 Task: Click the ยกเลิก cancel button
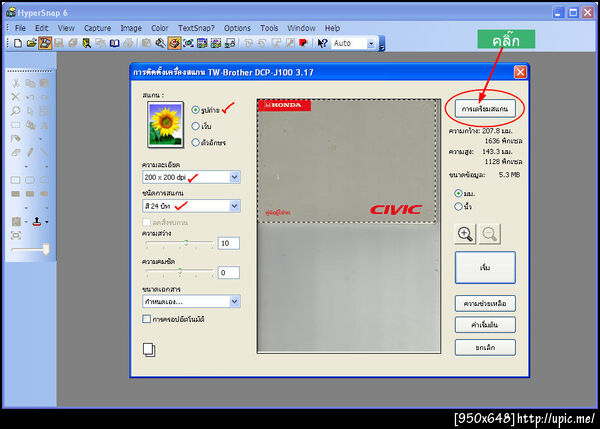(485, 347)
